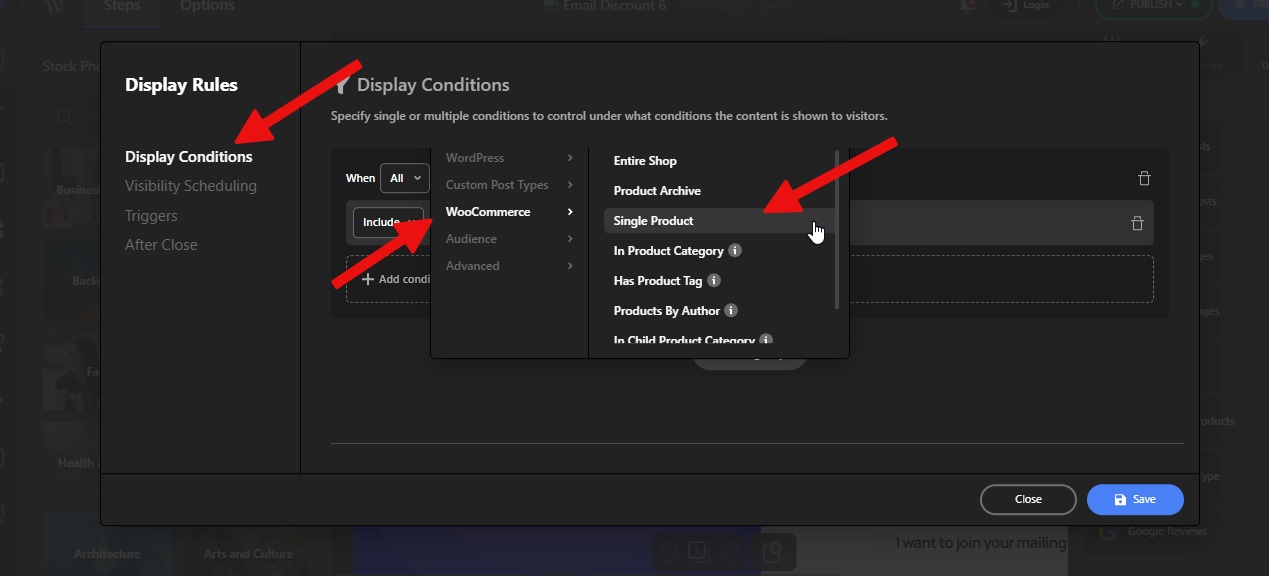Choose the Products By Author condition
Viewport: 1269px width, 576px height.
tap(667, 311)
